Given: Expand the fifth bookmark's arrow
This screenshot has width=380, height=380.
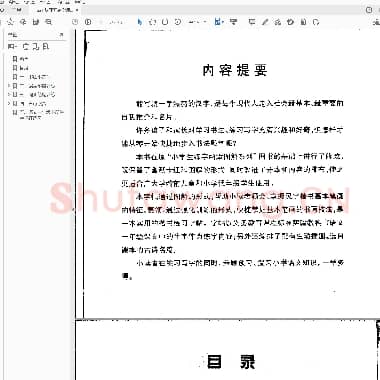Looking at the screenshot, I should click(9, 95).
